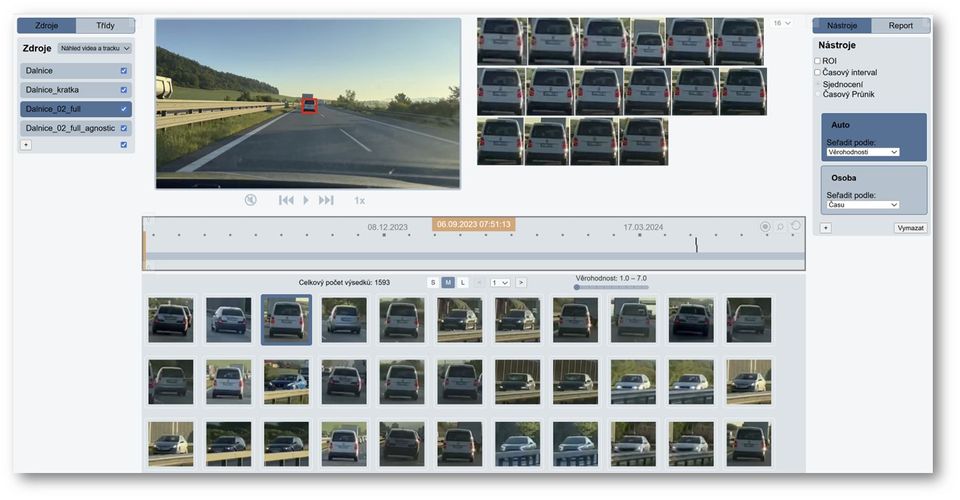The width and height of the screenshot is (960, 500).
Task: Click the mute icon left of playback controls
Action: 250,200
